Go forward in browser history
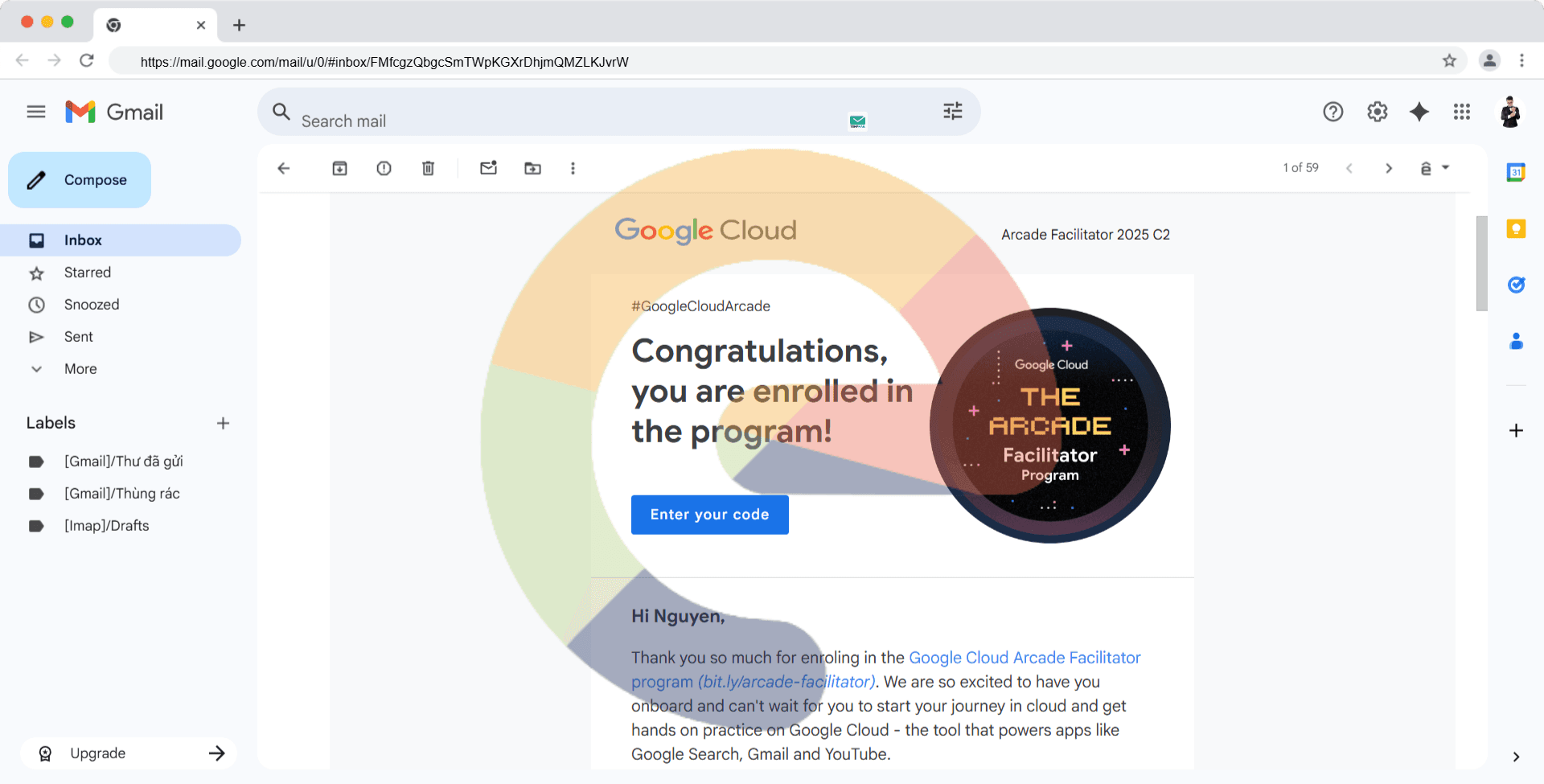 (54, 60)
